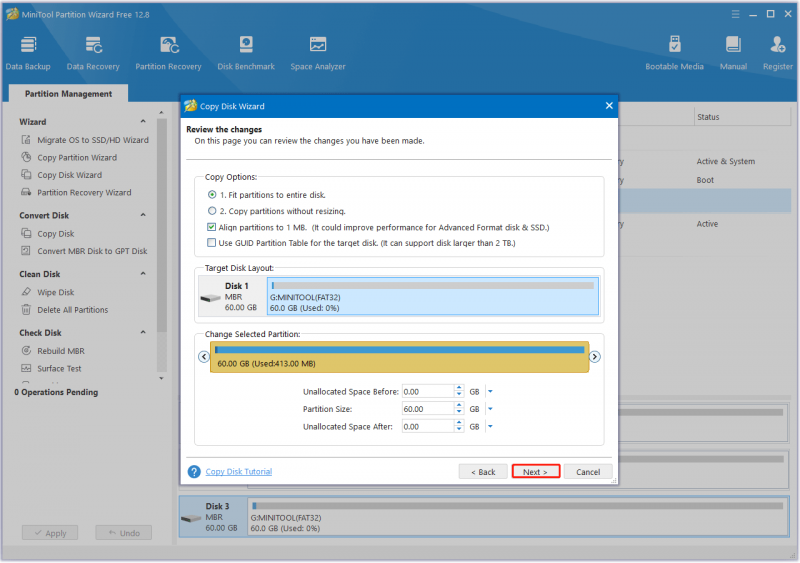Open the Partition Recovery tool
Screen dimensions: 800x563
[x=168, y=53]
